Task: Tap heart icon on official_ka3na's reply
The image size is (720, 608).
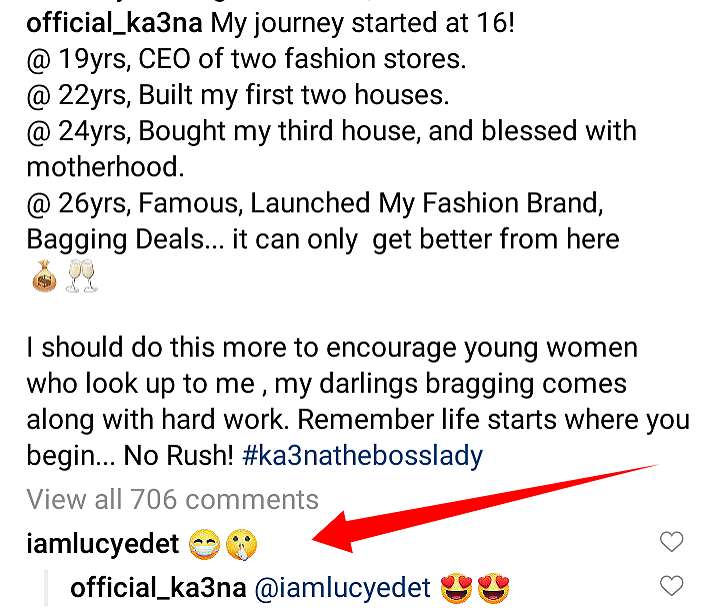Action: click(672, 588)
